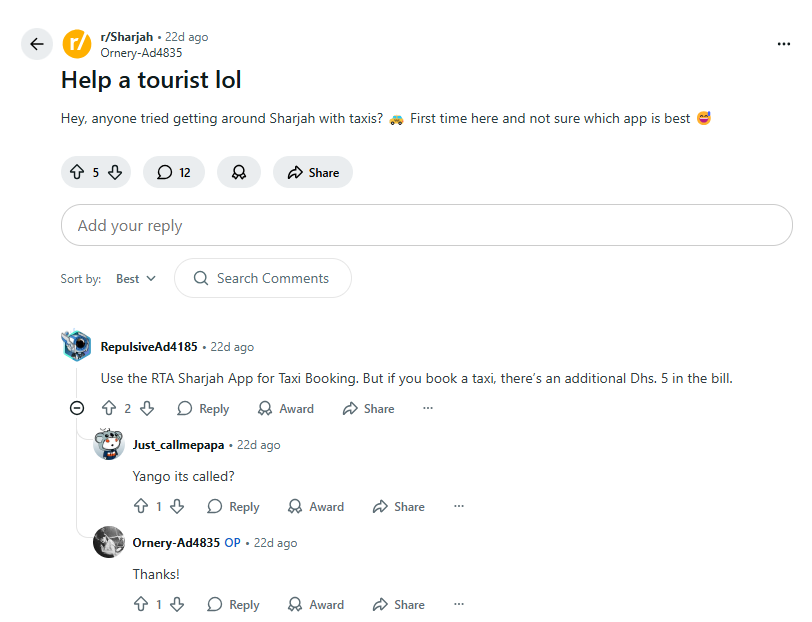812x622 pixels.
Task: Open the r/Sharjah subreddit link
Action: (x=127, y=37)
